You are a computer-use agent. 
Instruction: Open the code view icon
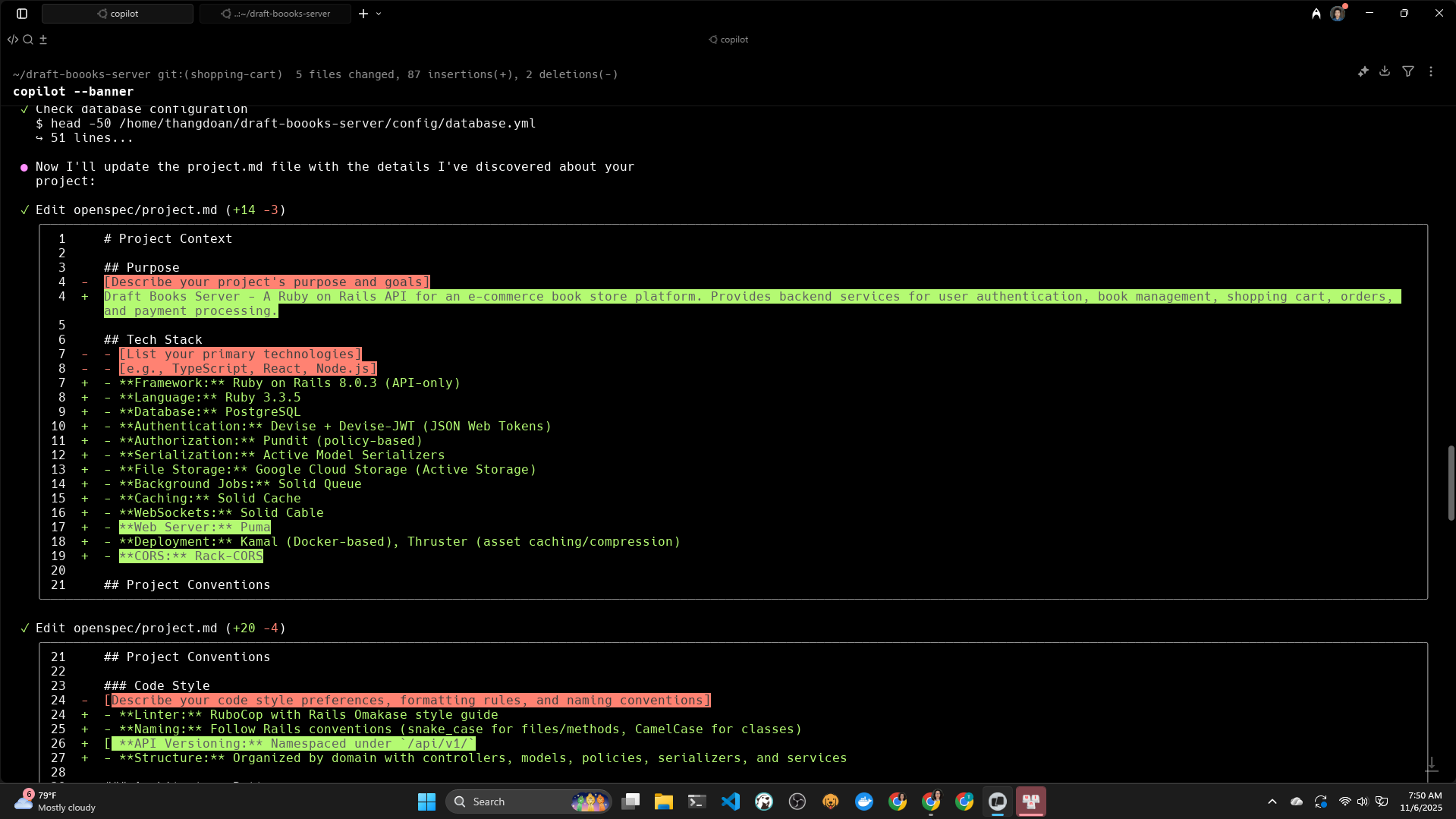pos(13,39)
